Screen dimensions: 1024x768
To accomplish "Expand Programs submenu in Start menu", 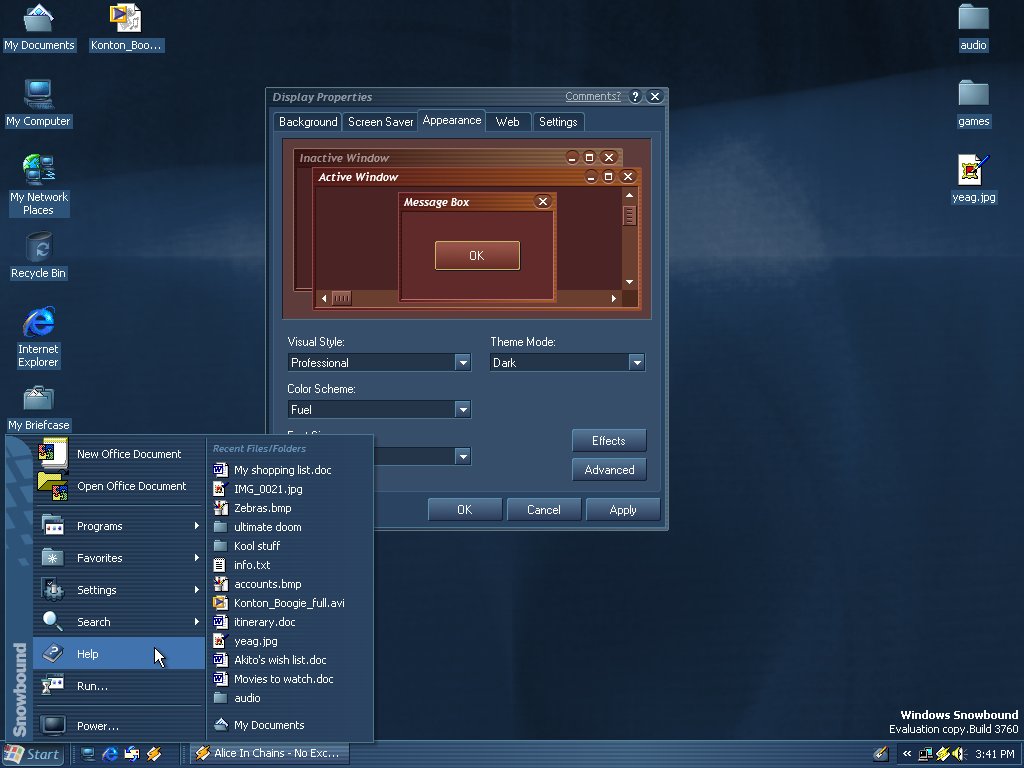I will pyautogui.click(x=119, y=526).
